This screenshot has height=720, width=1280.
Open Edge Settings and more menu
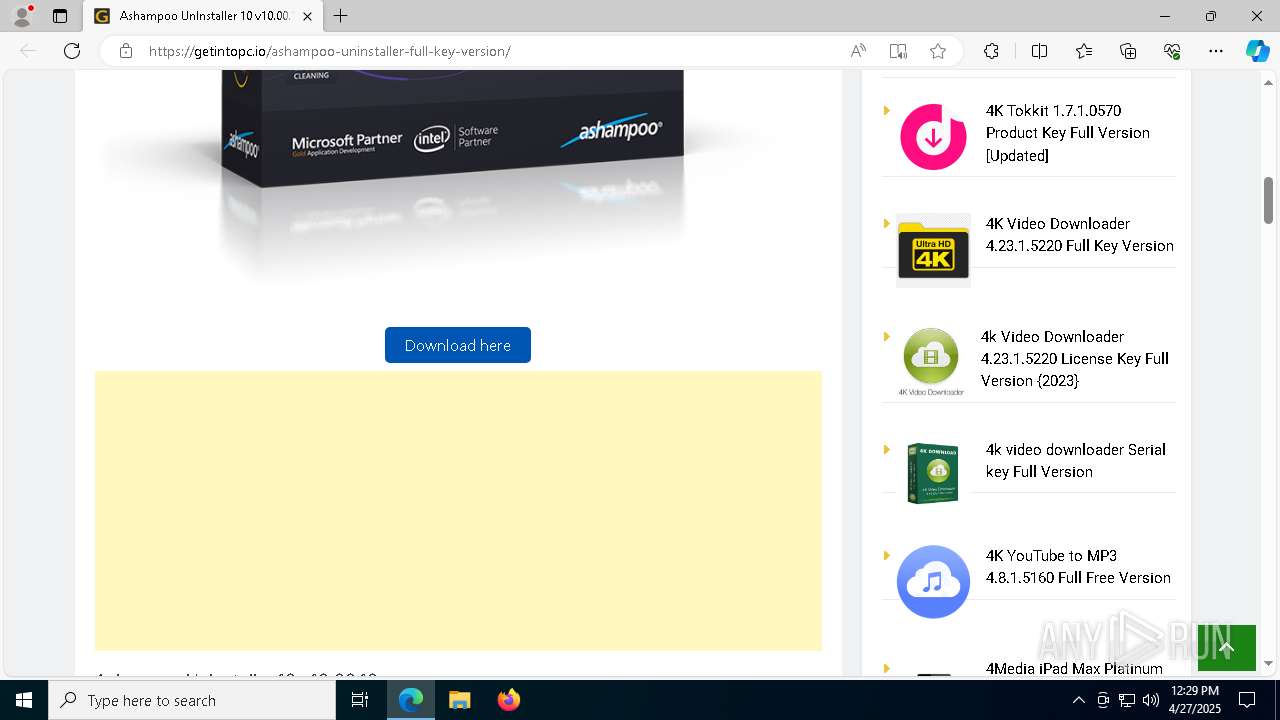[x=1216, y=51]
